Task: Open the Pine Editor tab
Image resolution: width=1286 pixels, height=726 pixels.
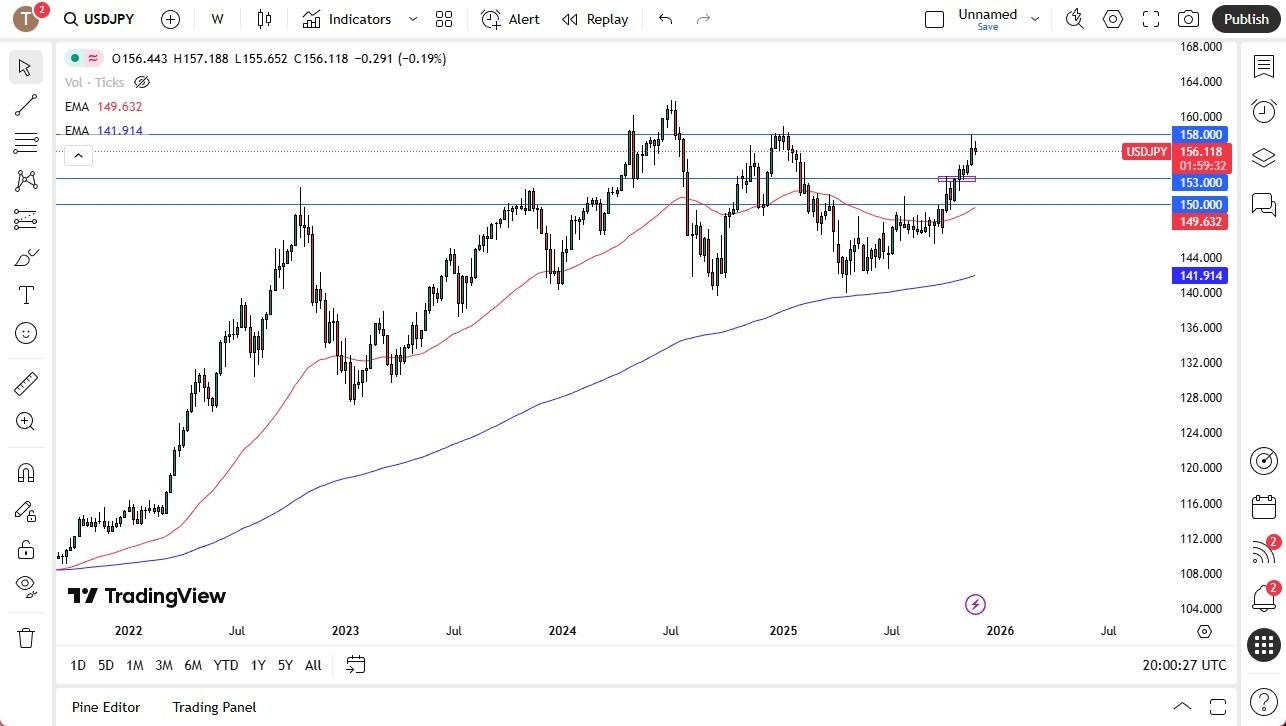Action: (x=105, y=707)
